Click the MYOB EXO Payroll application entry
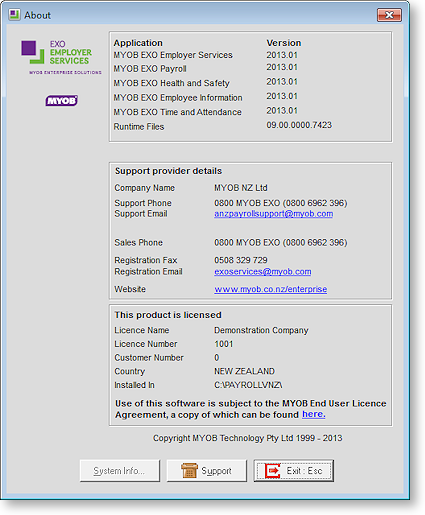Image resolution: width=425 pixels, height=515 pixels. point(150,69)
